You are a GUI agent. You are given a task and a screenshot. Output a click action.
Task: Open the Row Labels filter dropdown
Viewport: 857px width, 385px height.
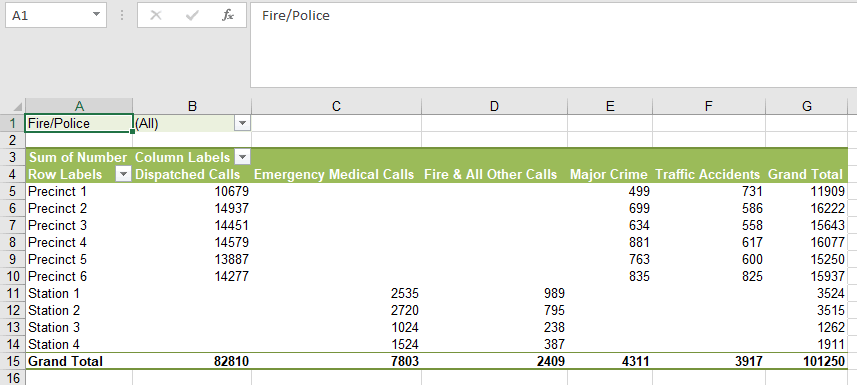(124, 174)
